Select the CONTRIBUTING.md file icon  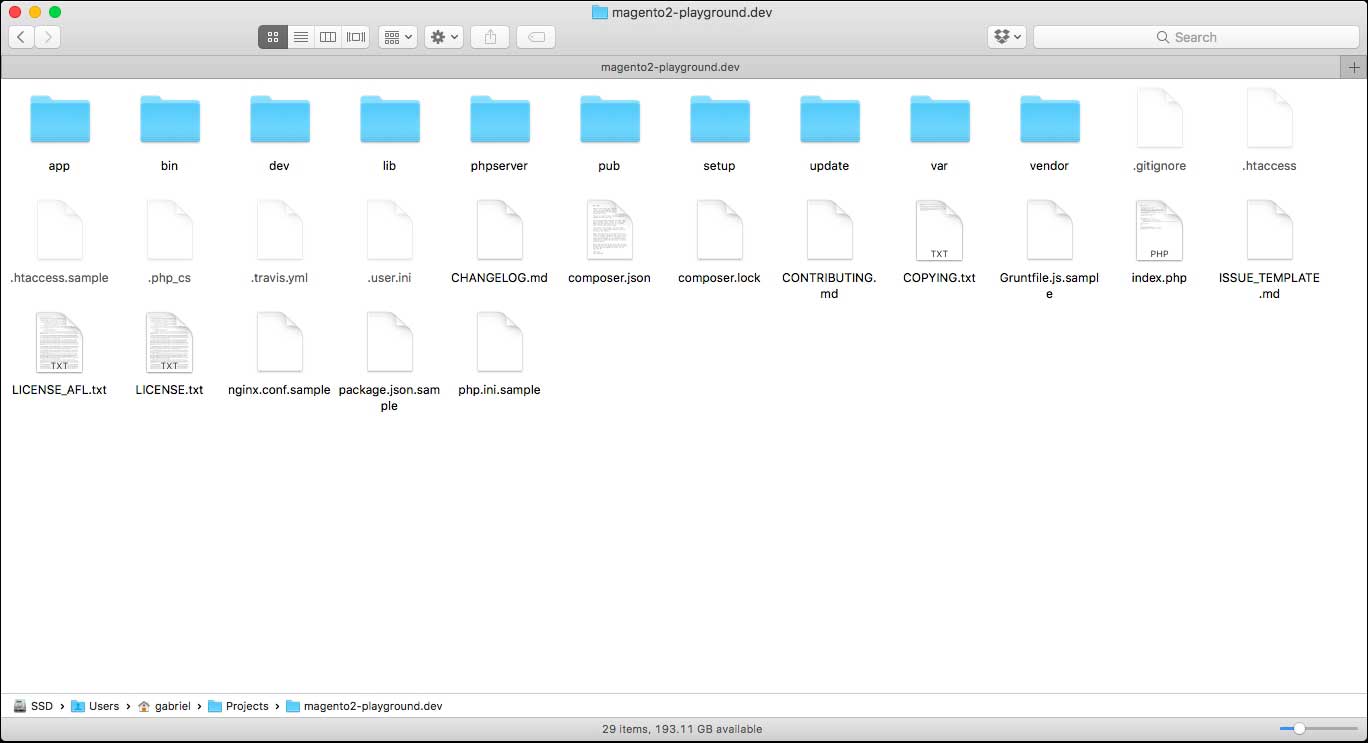(x=830, y=230)
